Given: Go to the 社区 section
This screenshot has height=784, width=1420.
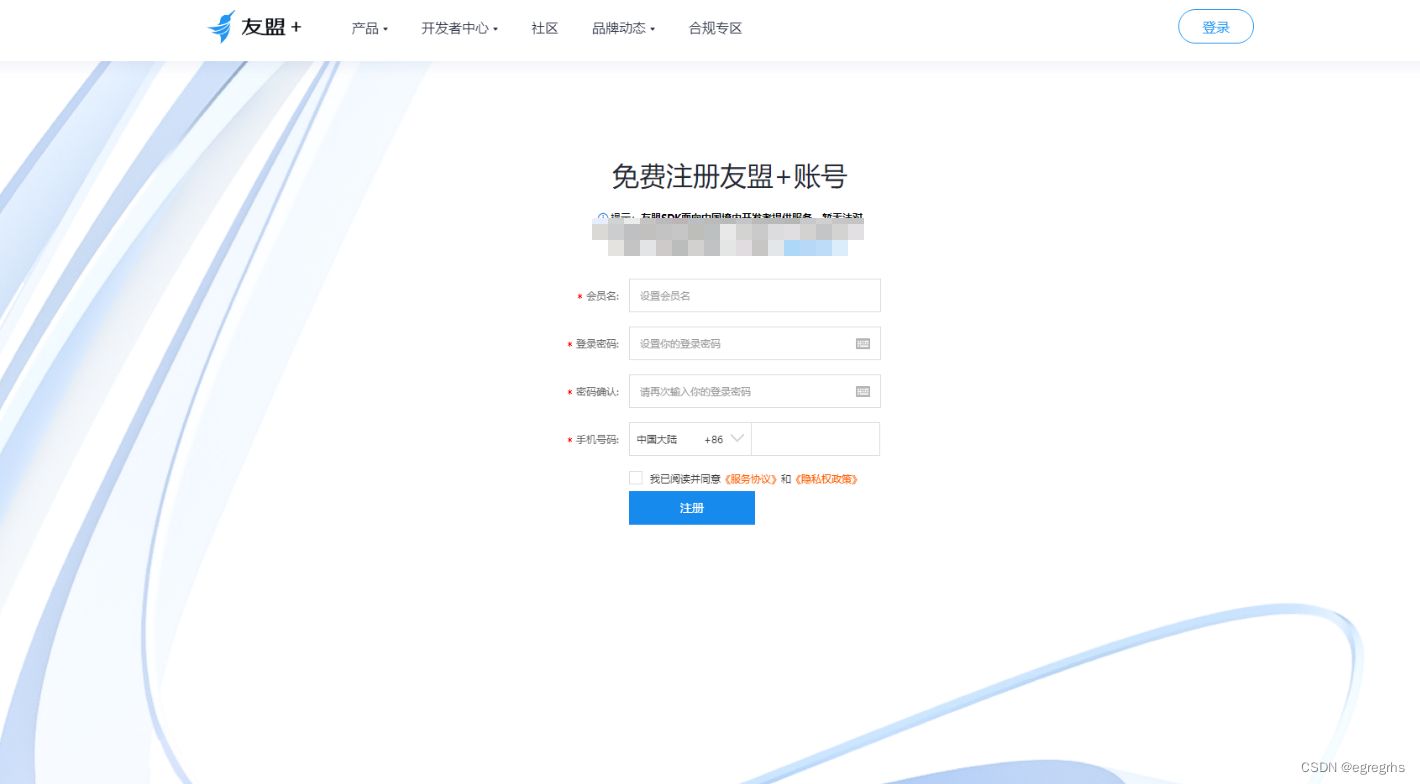Looking at the screenshot, I should click(x=543, y=29).
